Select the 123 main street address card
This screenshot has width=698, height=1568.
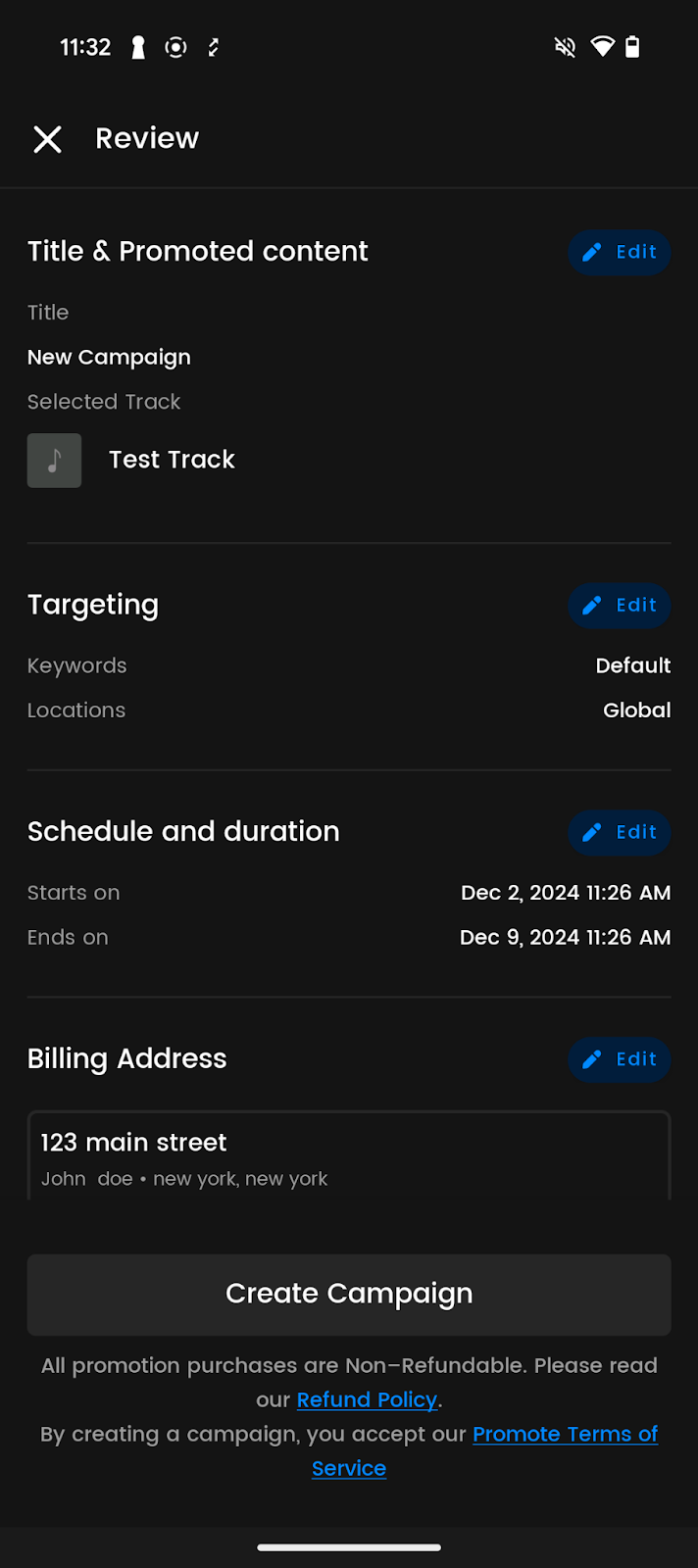tap(349, 1158)
